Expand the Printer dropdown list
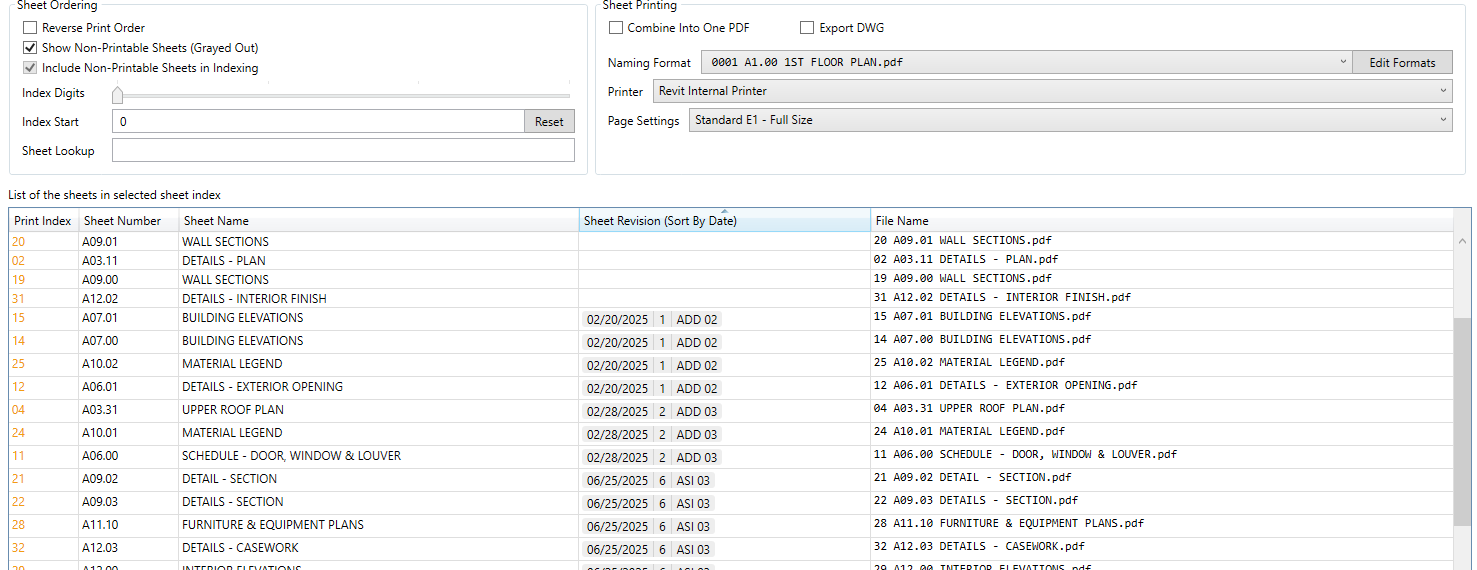 pyautogui.click(x=1052, y=91)
